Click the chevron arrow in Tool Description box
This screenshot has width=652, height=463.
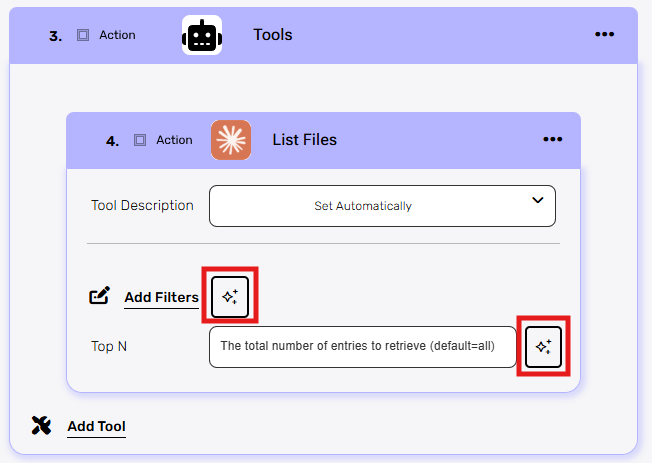tap(537, 201)
